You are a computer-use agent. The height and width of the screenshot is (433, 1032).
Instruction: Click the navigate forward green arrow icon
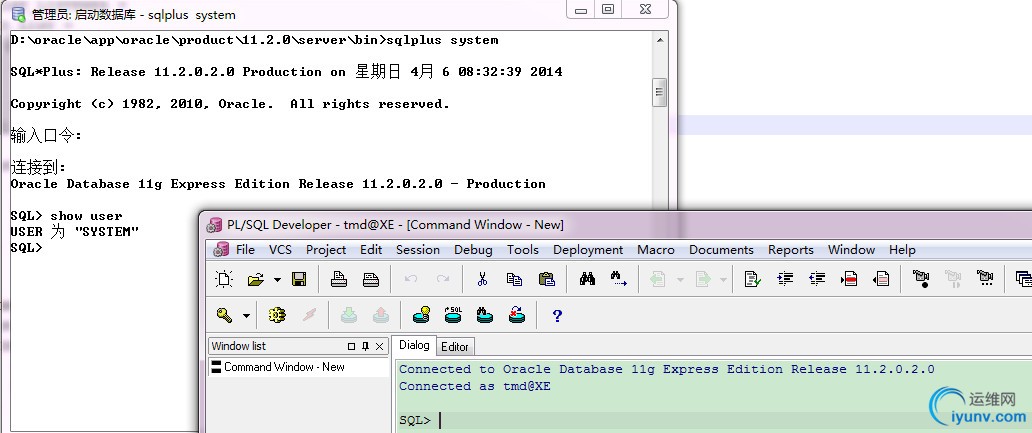tap(704, 279)
